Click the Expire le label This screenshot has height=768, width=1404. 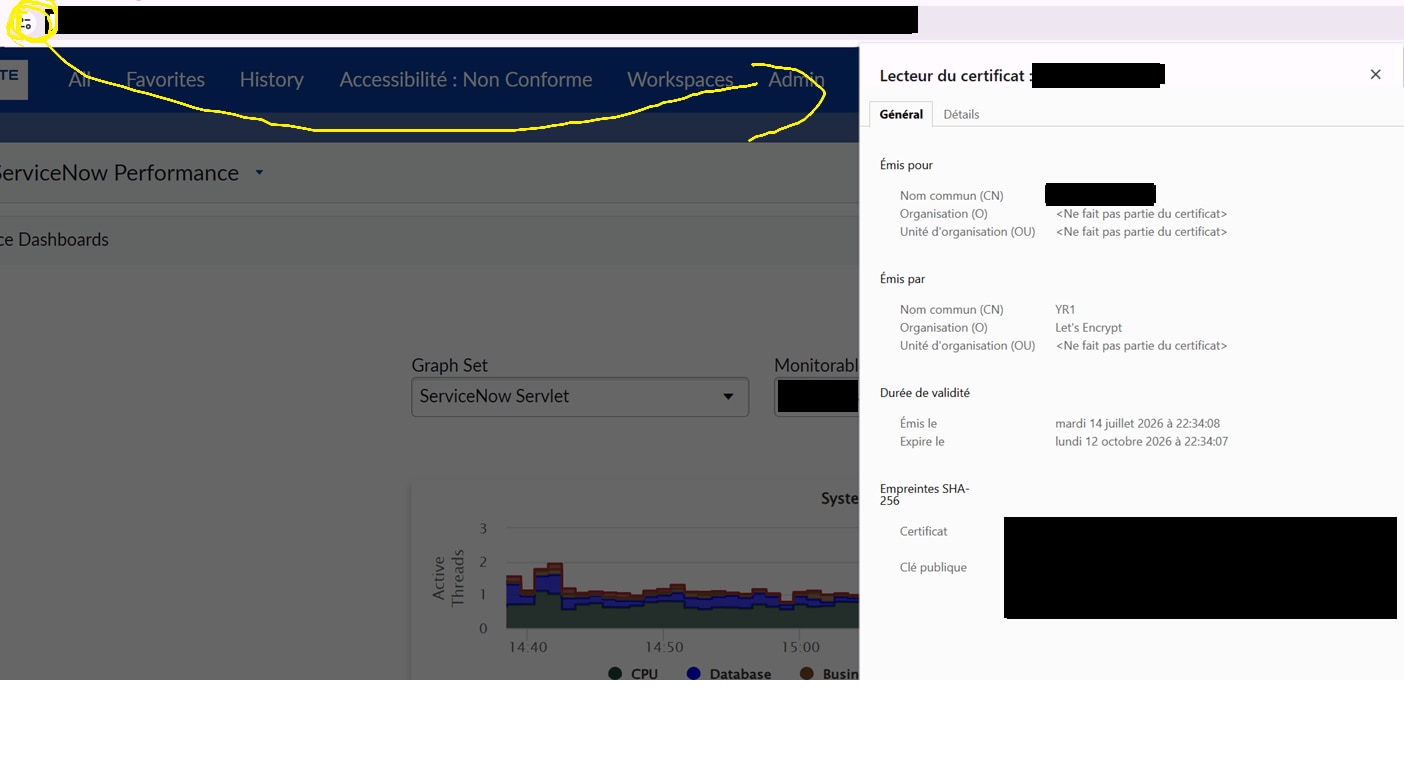pos(922,442)
